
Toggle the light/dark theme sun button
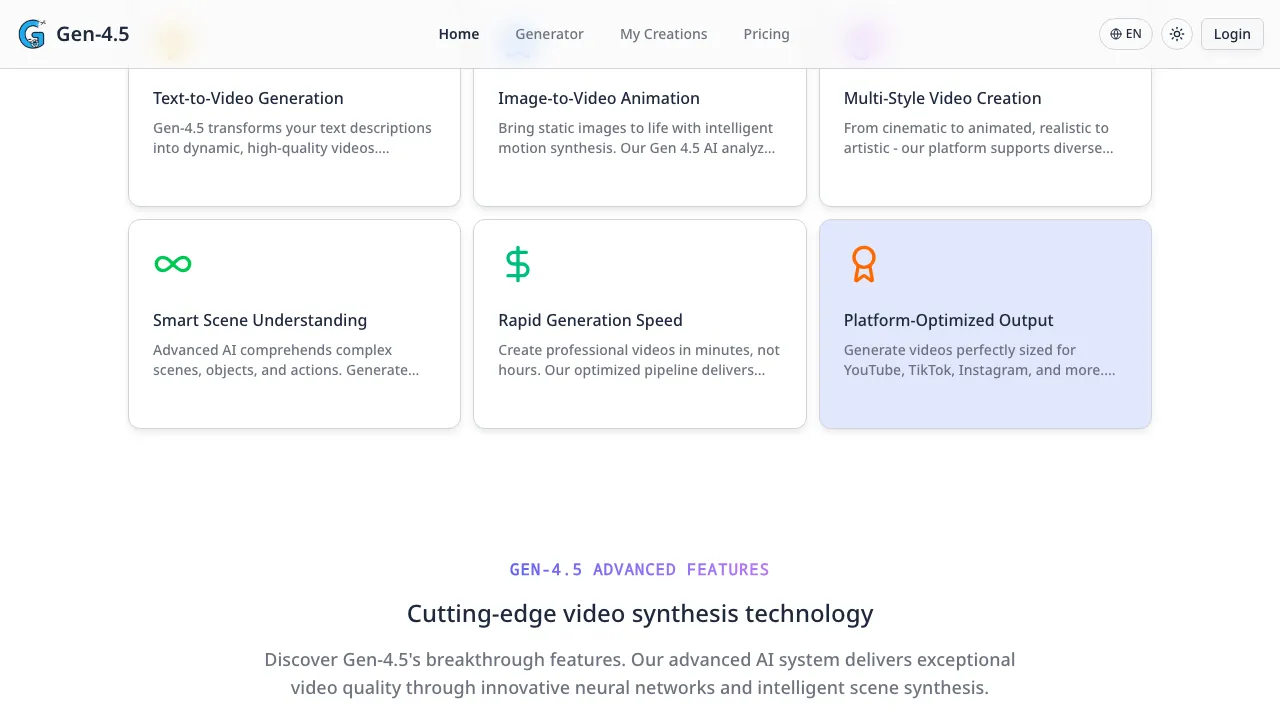1177,34
